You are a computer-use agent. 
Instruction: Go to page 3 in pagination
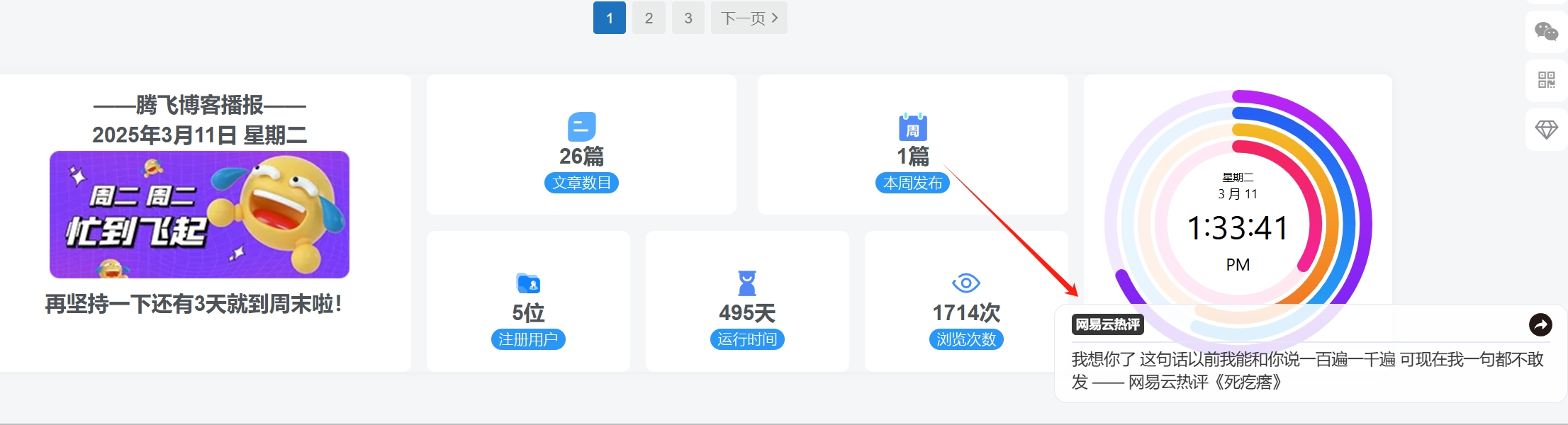point(688,18)
